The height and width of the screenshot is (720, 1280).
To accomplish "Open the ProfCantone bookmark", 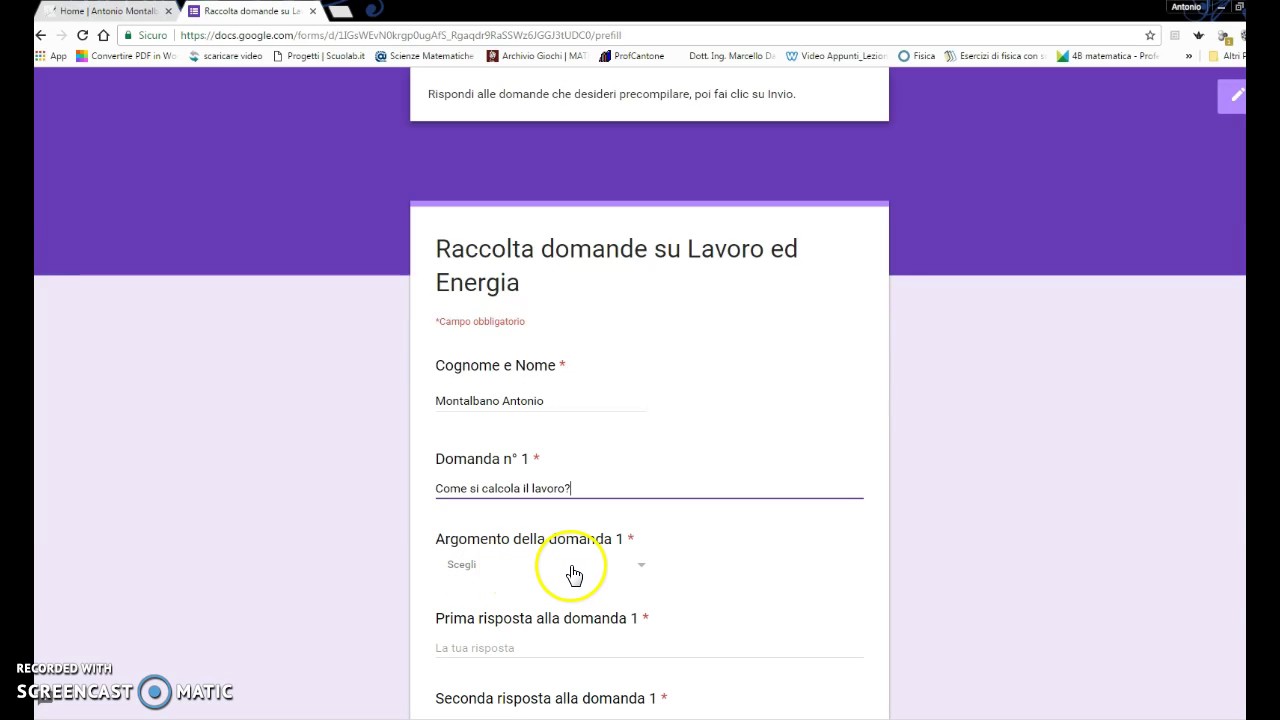I will 631,56.
